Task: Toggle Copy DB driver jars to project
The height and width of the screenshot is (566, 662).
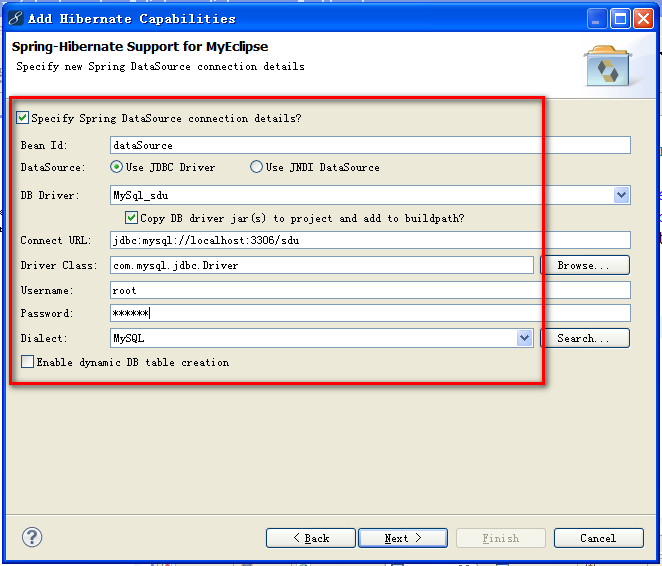Action: click(x=131, y=218)
